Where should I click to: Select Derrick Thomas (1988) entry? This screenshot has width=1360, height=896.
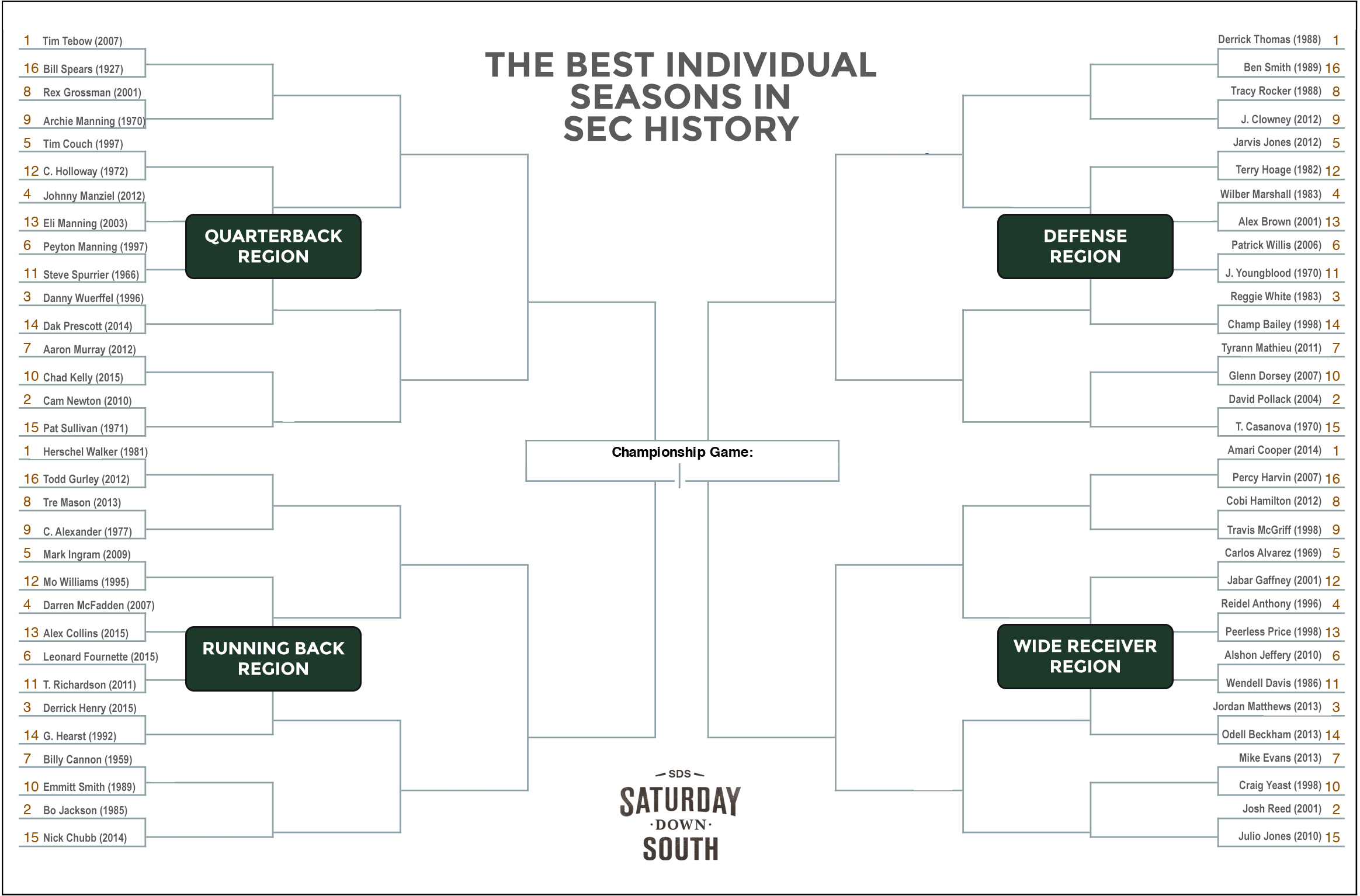click(x=1269, y=39)
